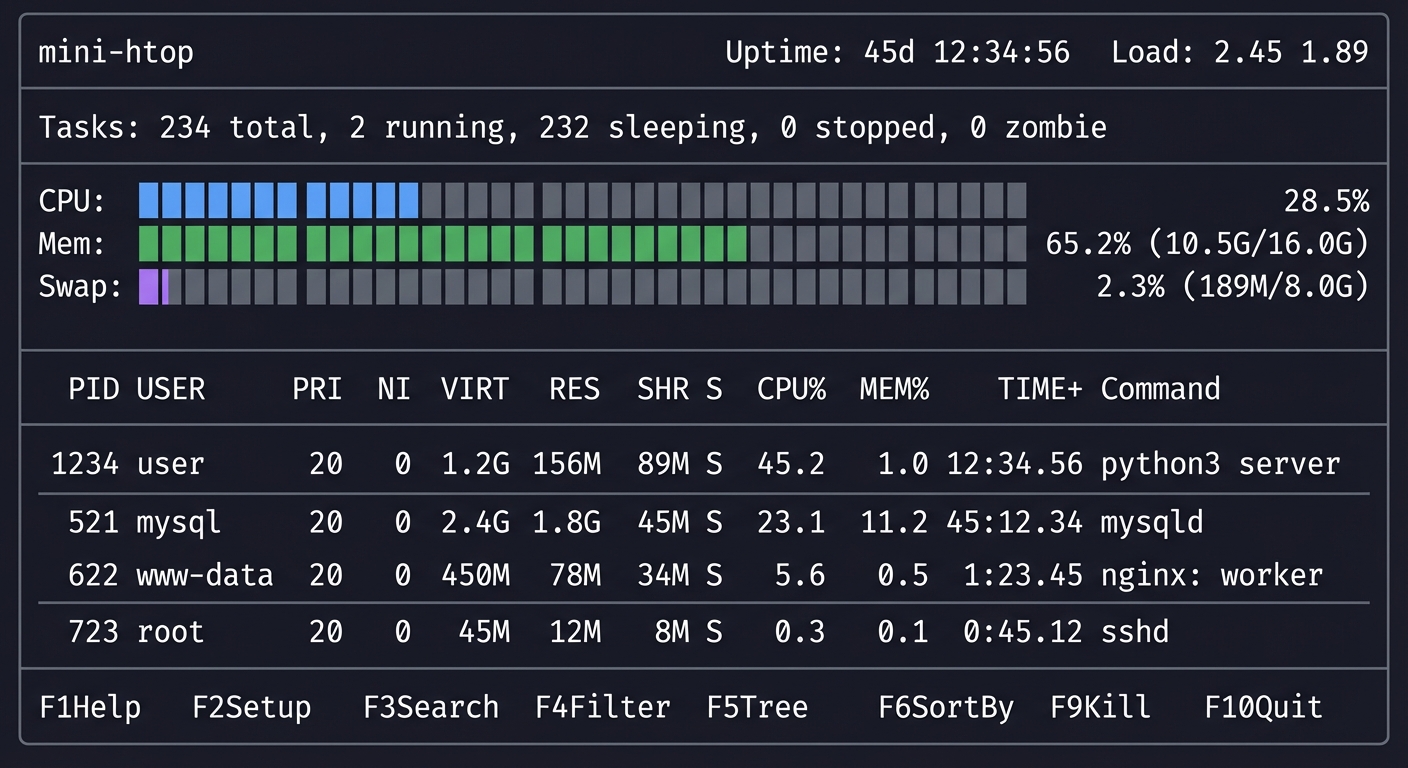Select the python3 server process row
The image size is (1408, 768).
click(x=700, y=463)
